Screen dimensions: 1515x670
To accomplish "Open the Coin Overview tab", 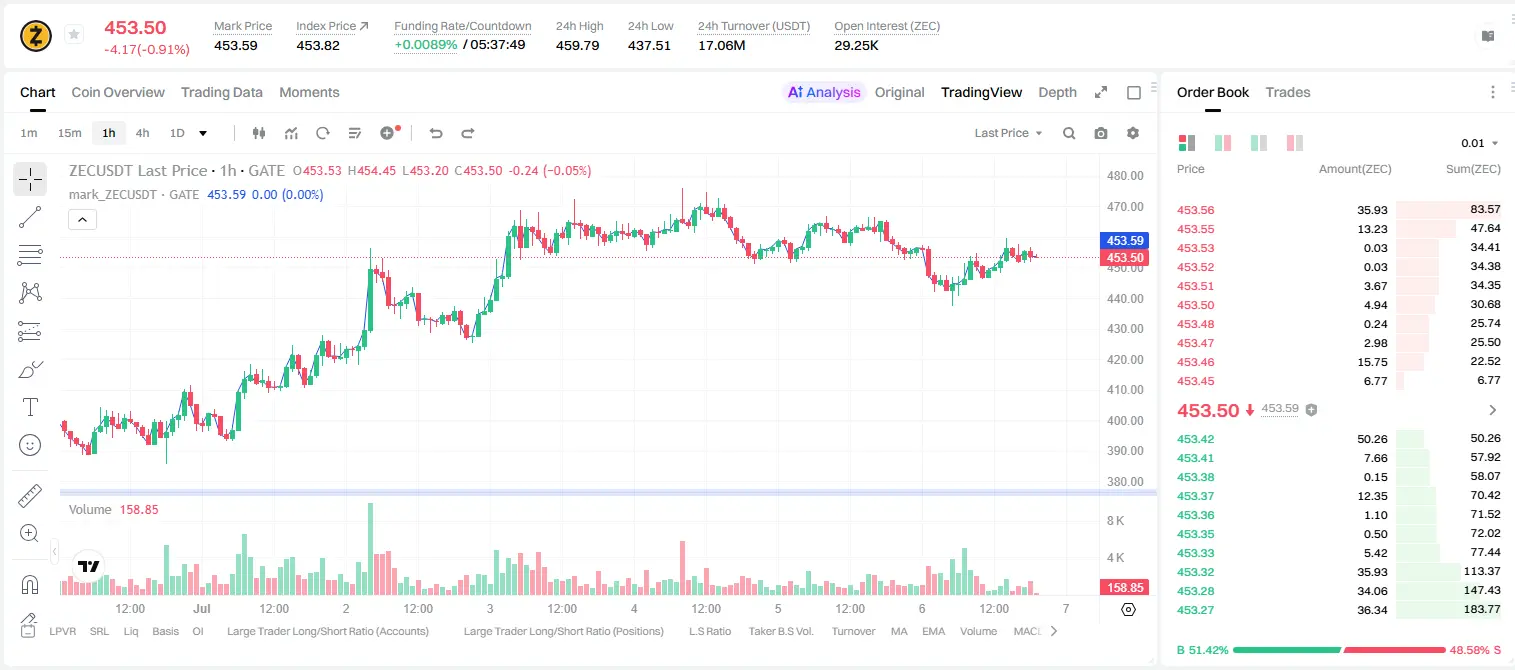I will tap(118, 92).
